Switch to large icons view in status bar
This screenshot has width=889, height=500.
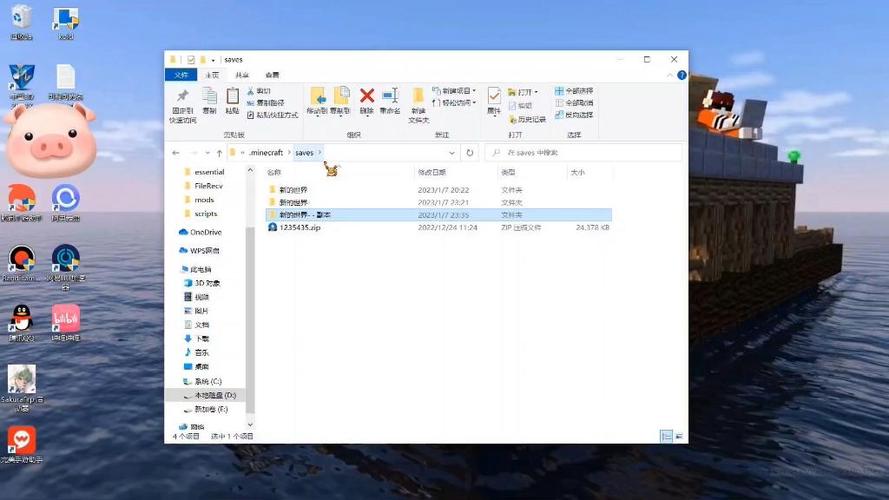coord(679,436)
